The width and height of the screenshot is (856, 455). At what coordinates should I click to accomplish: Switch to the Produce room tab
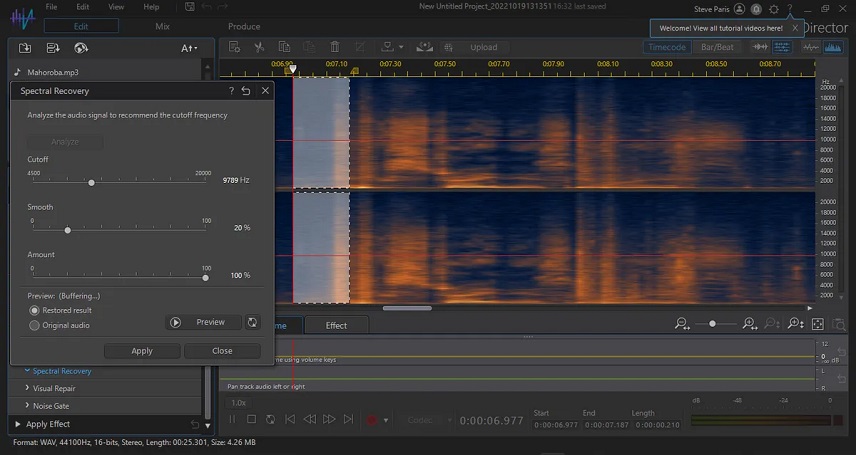(x=244, y=26)
